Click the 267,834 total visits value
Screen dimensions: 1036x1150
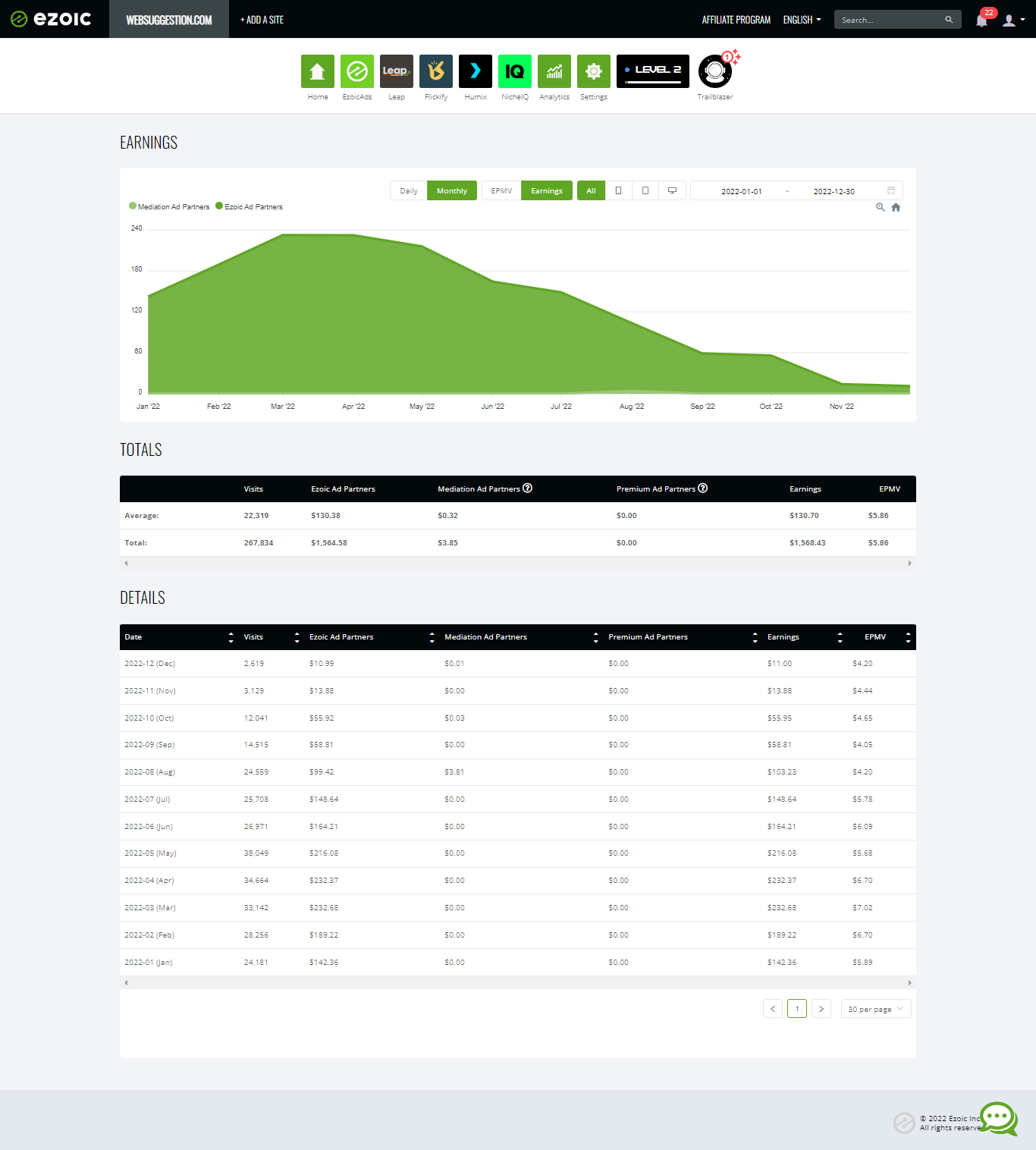click(x=259, y=543)
